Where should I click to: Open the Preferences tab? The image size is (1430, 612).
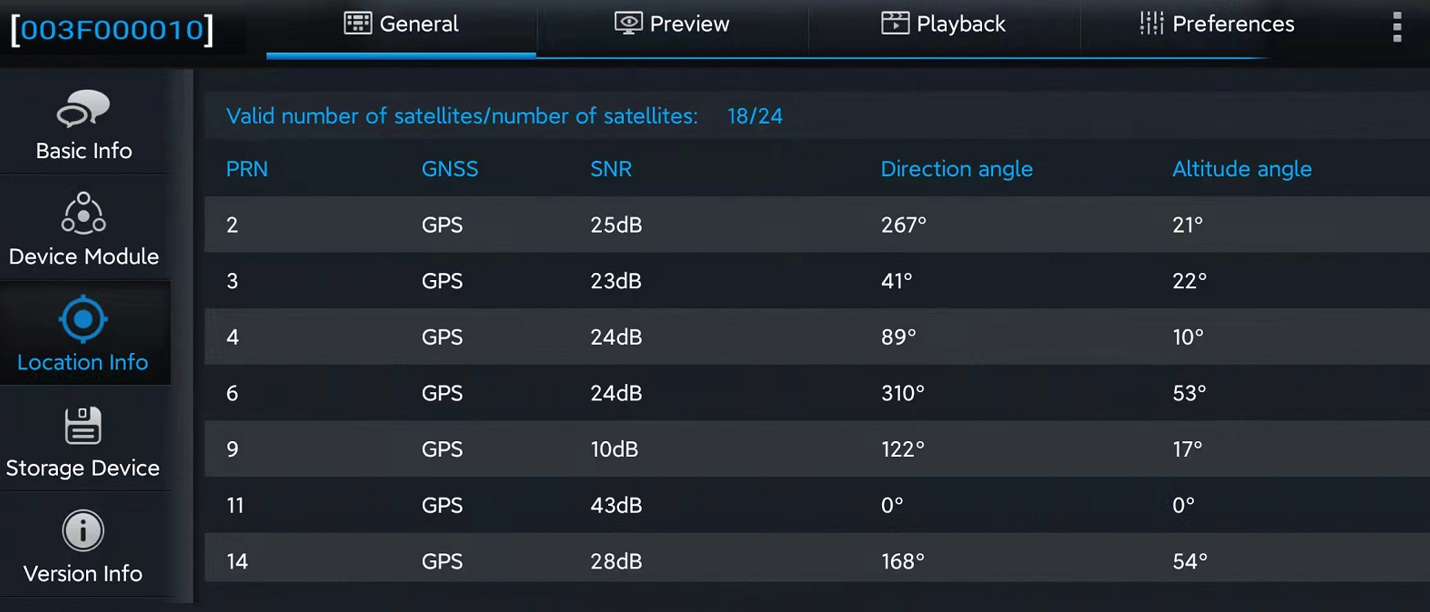point(1217,24)
